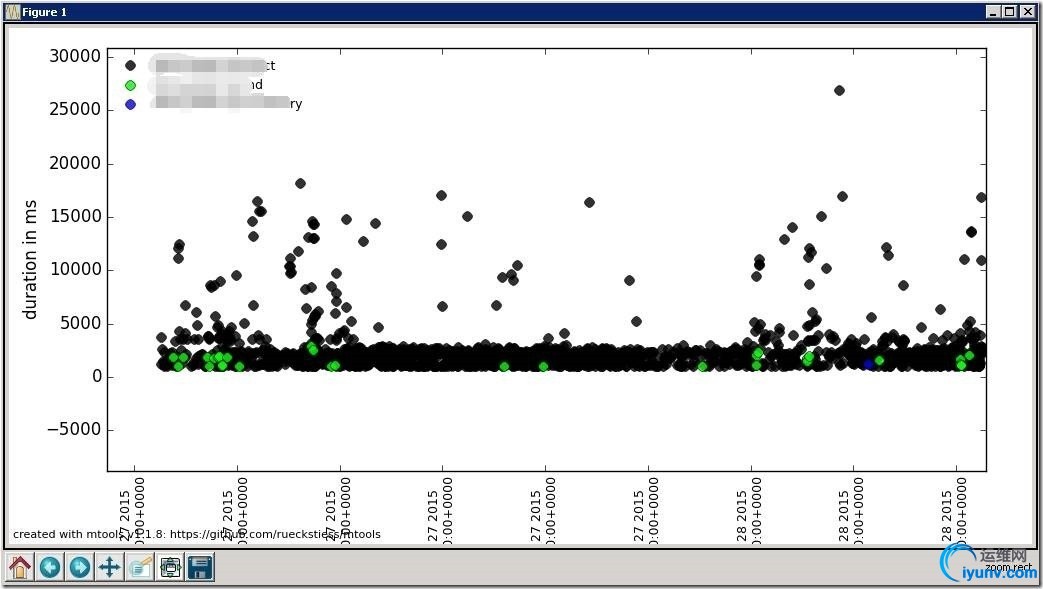Click the Figure 1 title bar text
The height and width of the screenshot is (589, 1043).
(x=45, y=12)
